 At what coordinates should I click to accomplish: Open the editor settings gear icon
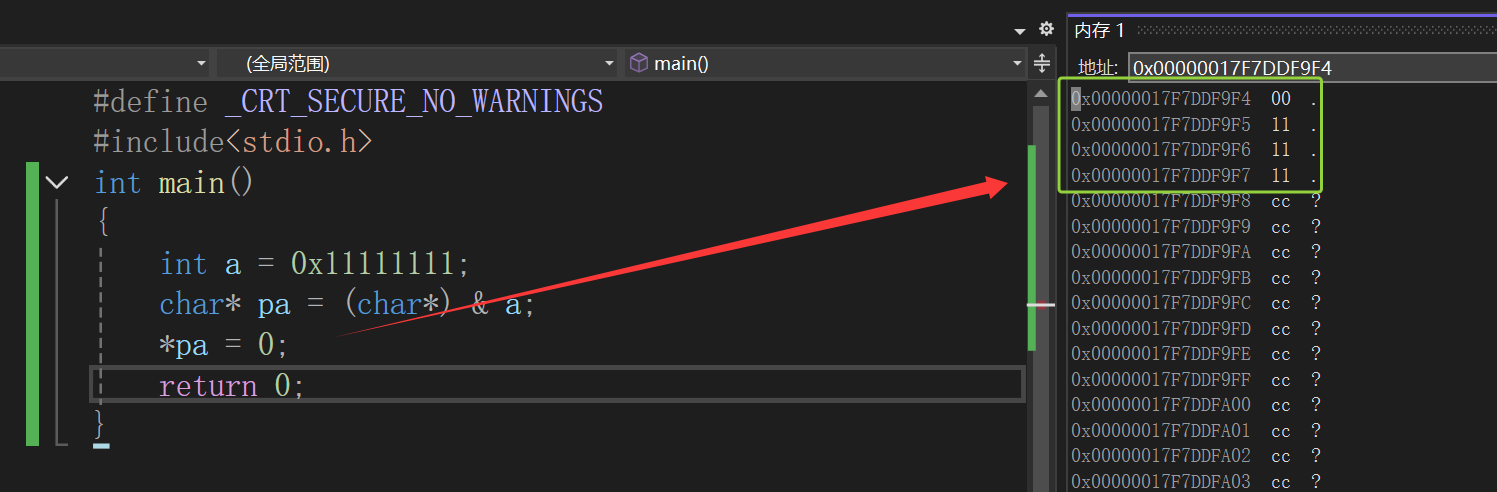1046,29
